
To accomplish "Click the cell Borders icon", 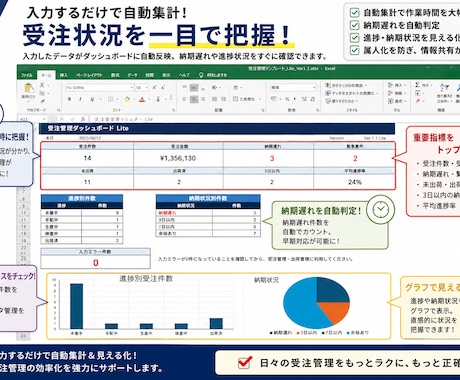I will click(110, 99).
